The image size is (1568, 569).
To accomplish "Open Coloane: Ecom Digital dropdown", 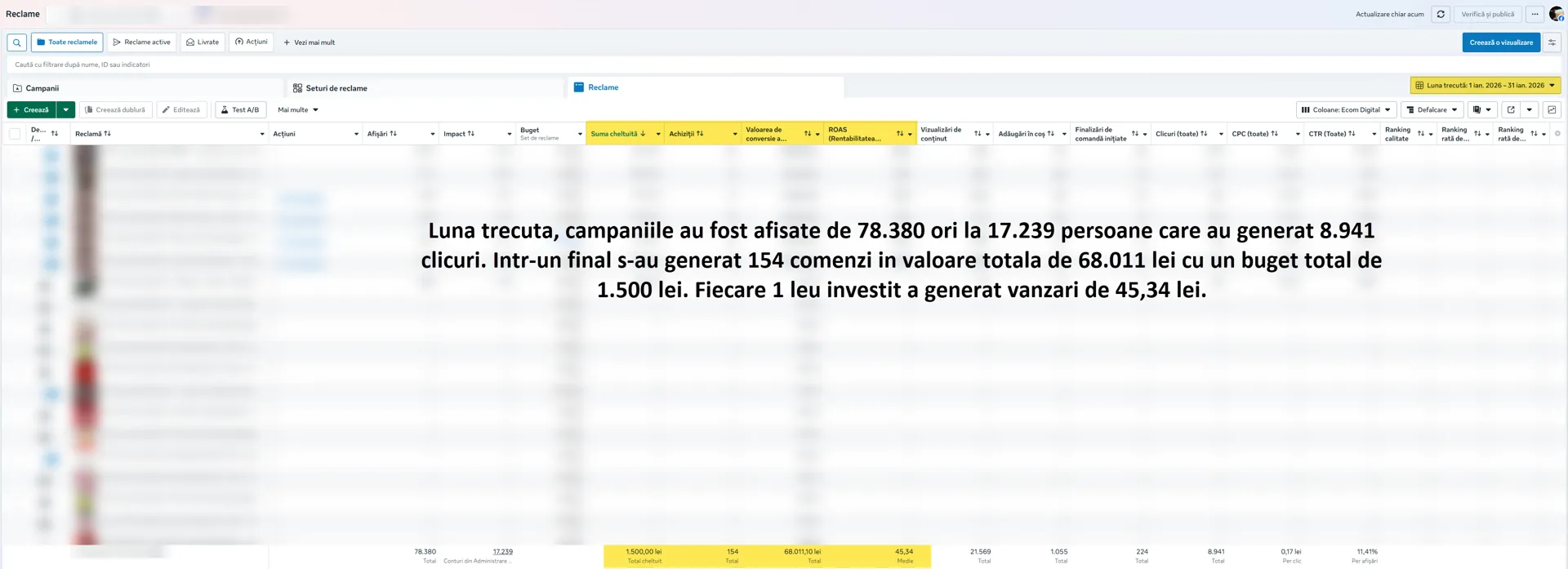I will (1346, 109).
